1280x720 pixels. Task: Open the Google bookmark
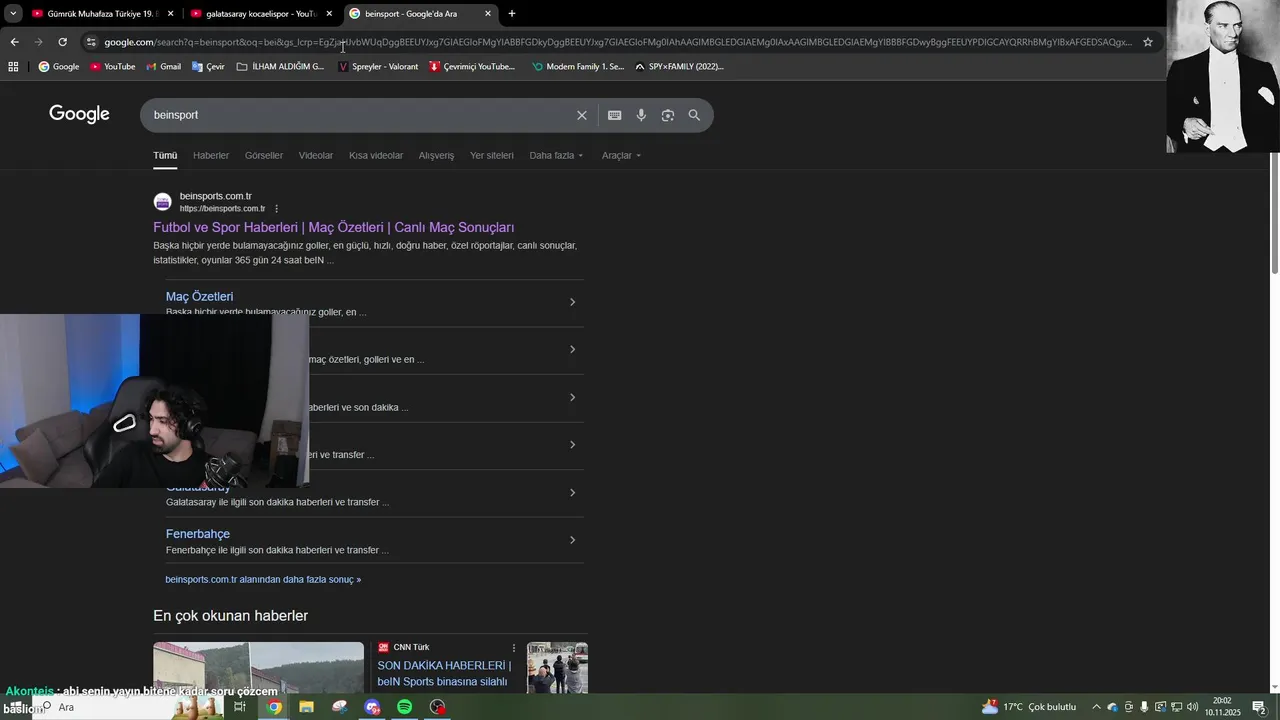(x=59, y=67)
